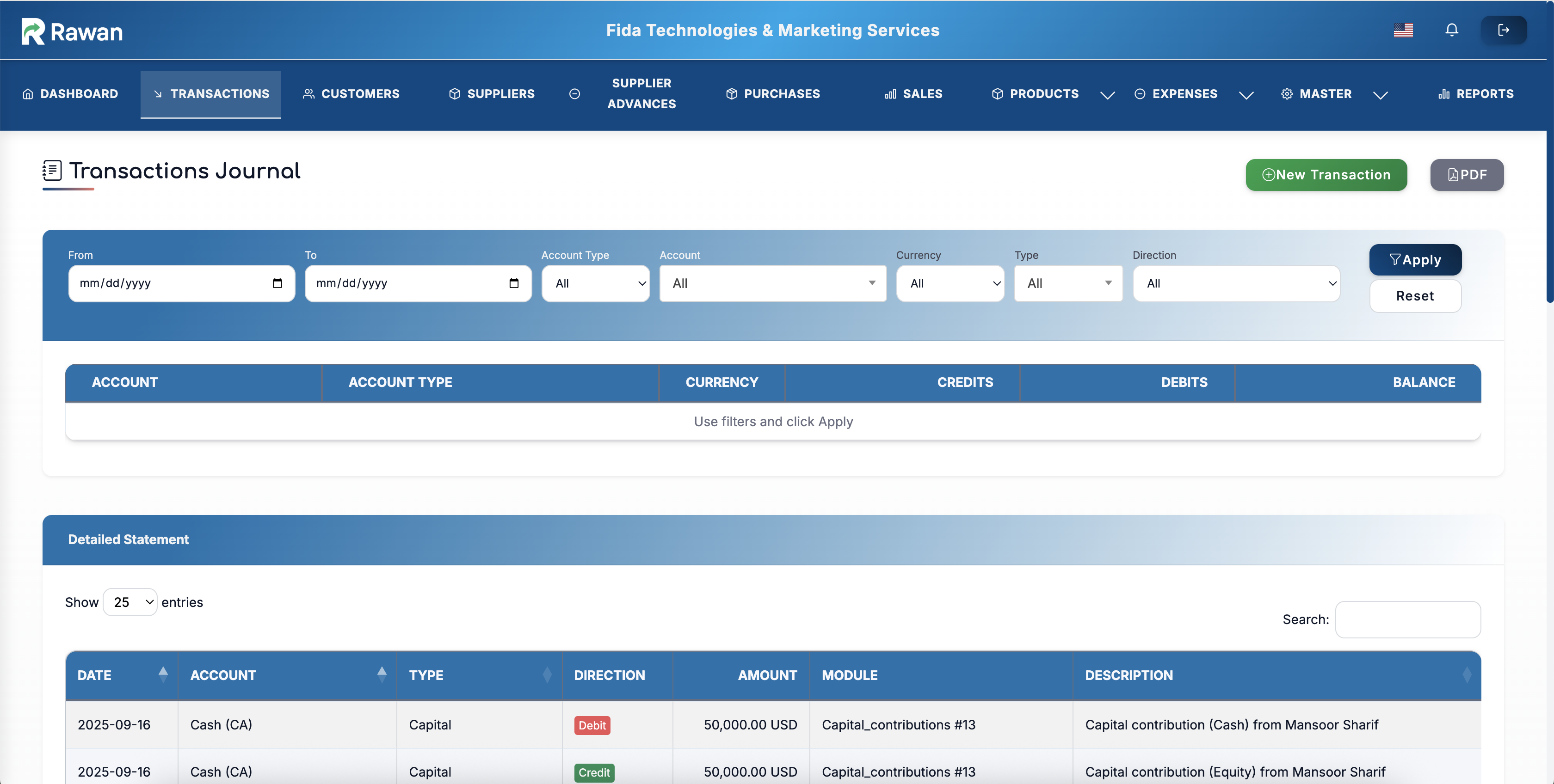Open the Show entries count dropdown
This screenshot has height=784, width=1554.
(x=130, y=602)
